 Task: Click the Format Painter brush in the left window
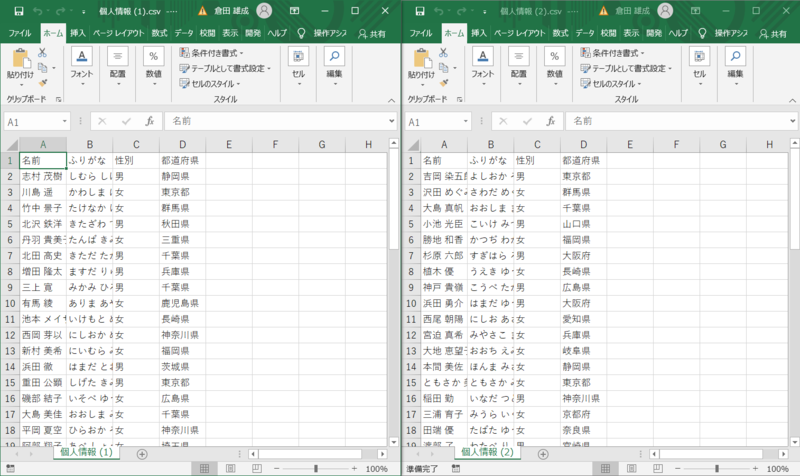tap(43, 83)
